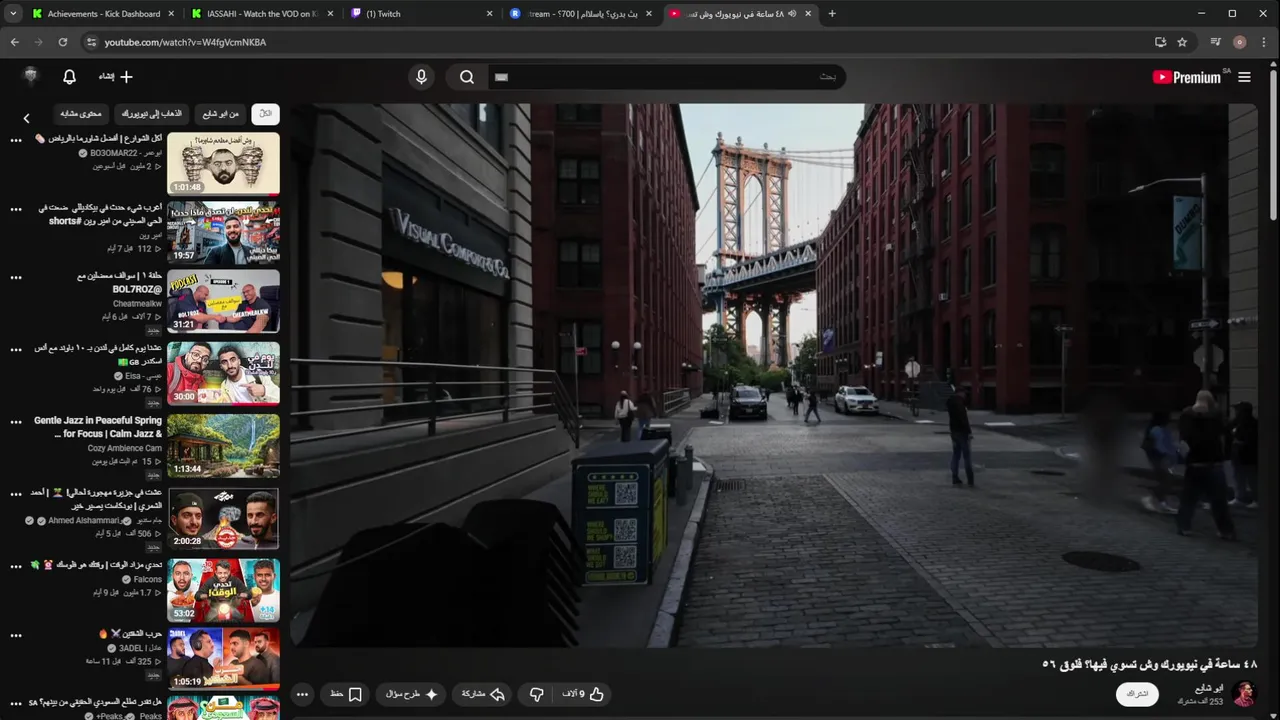Open media controls icon in toolbar
Viewport: 1280px width, 720px height.
click(1215, 42)
